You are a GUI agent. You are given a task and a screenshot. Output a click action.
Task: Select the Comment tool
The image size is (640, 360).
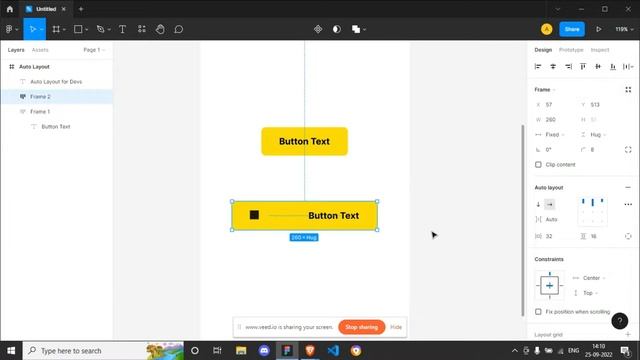pos(179,29)
